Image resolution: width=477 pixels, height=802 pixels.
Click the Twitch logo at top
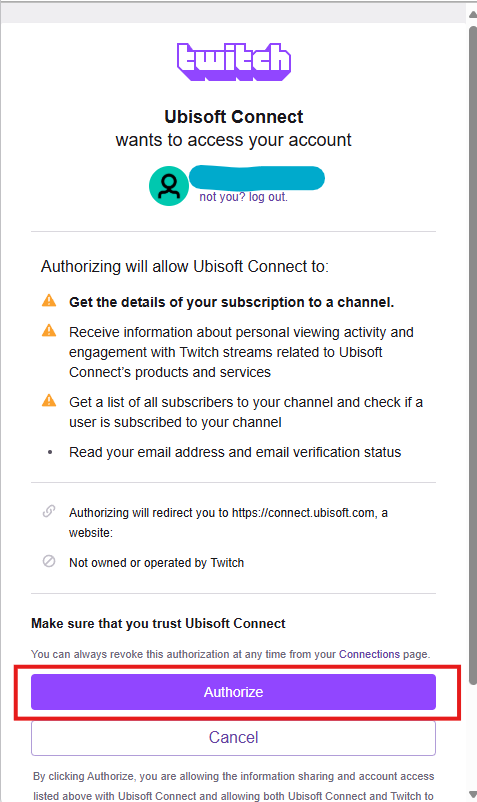point(234,61)
